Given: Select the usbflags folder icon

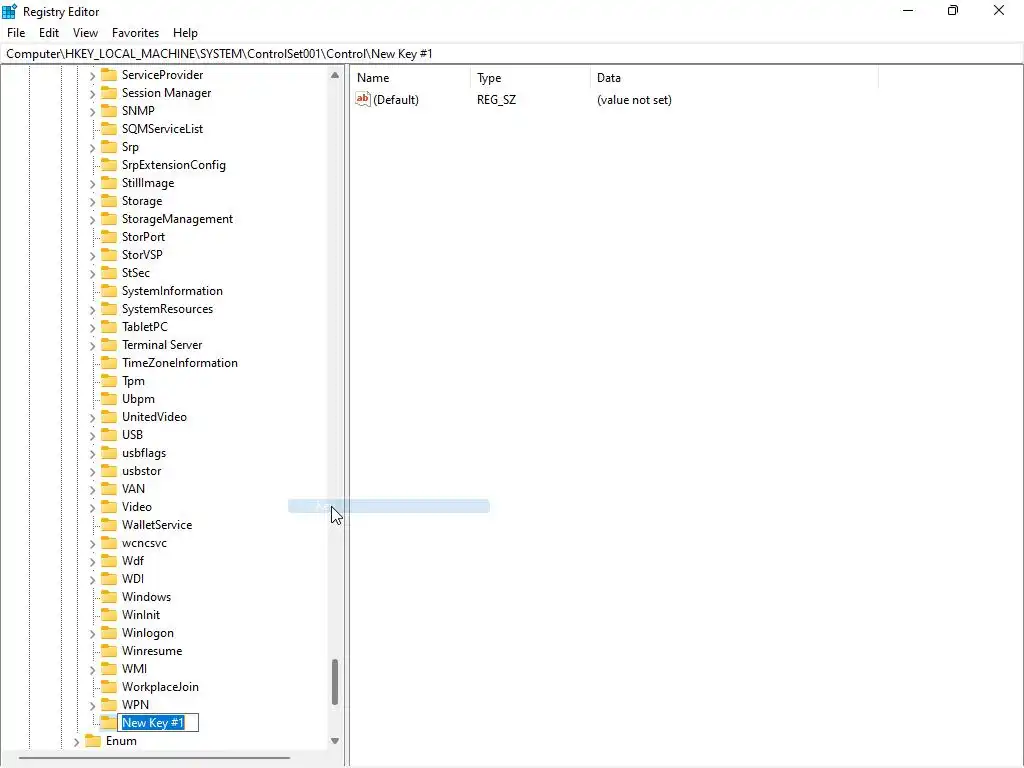Looking at the screenshot, I should 108,453.
